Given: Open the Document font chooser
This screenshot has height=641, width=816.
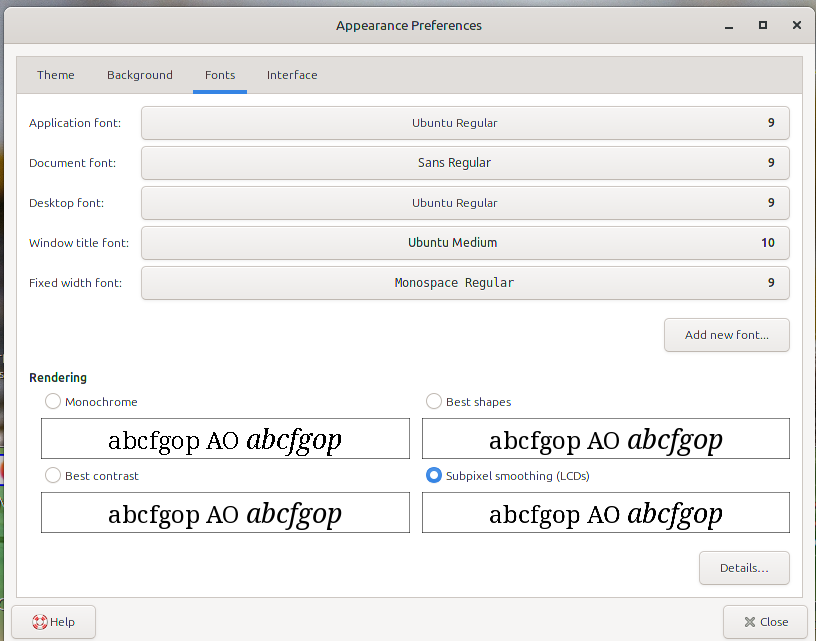Looking at the screenshot, I should [465, 163].
